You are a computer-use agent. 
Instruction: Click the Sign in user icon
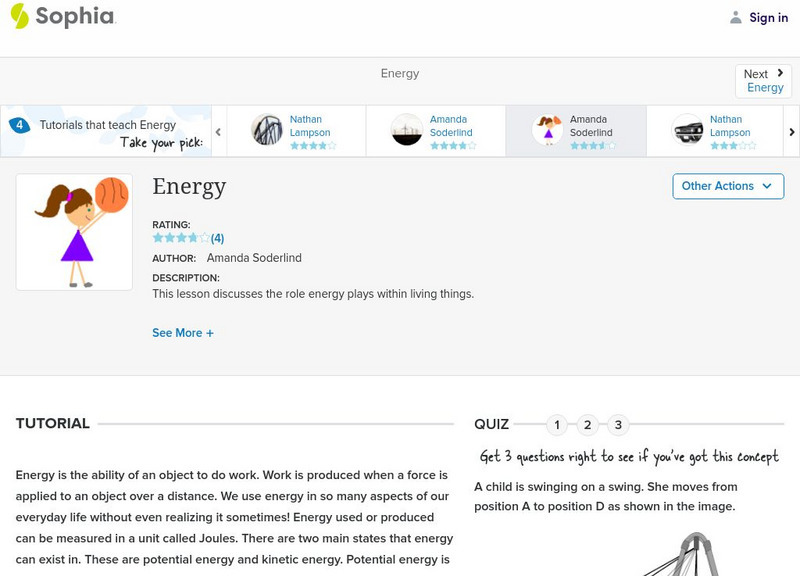coord(736,17)
